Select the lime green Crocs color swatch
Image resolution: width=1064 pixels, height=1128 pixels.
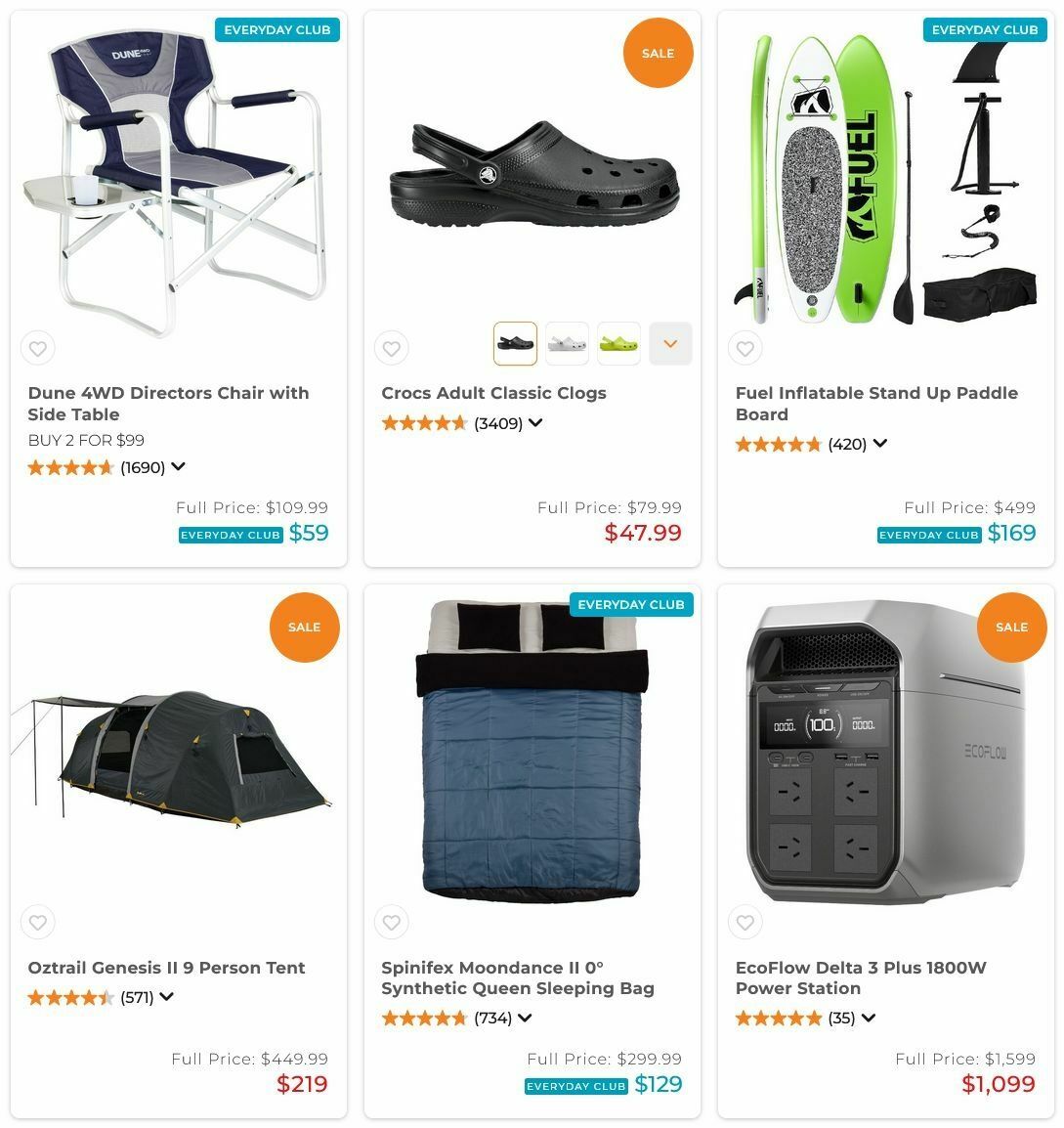(619, 344)
